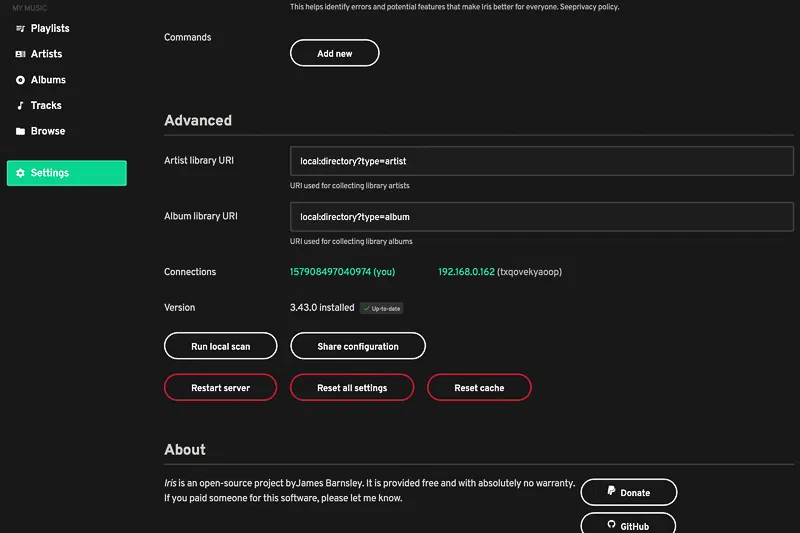Click the Browse folder icon
The image size is (800, 533).
[20, 131]
